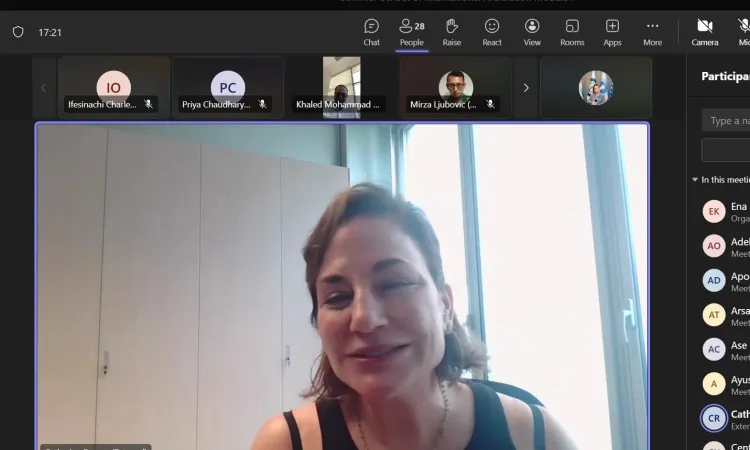Open the Chat panel

pos(371,31)
